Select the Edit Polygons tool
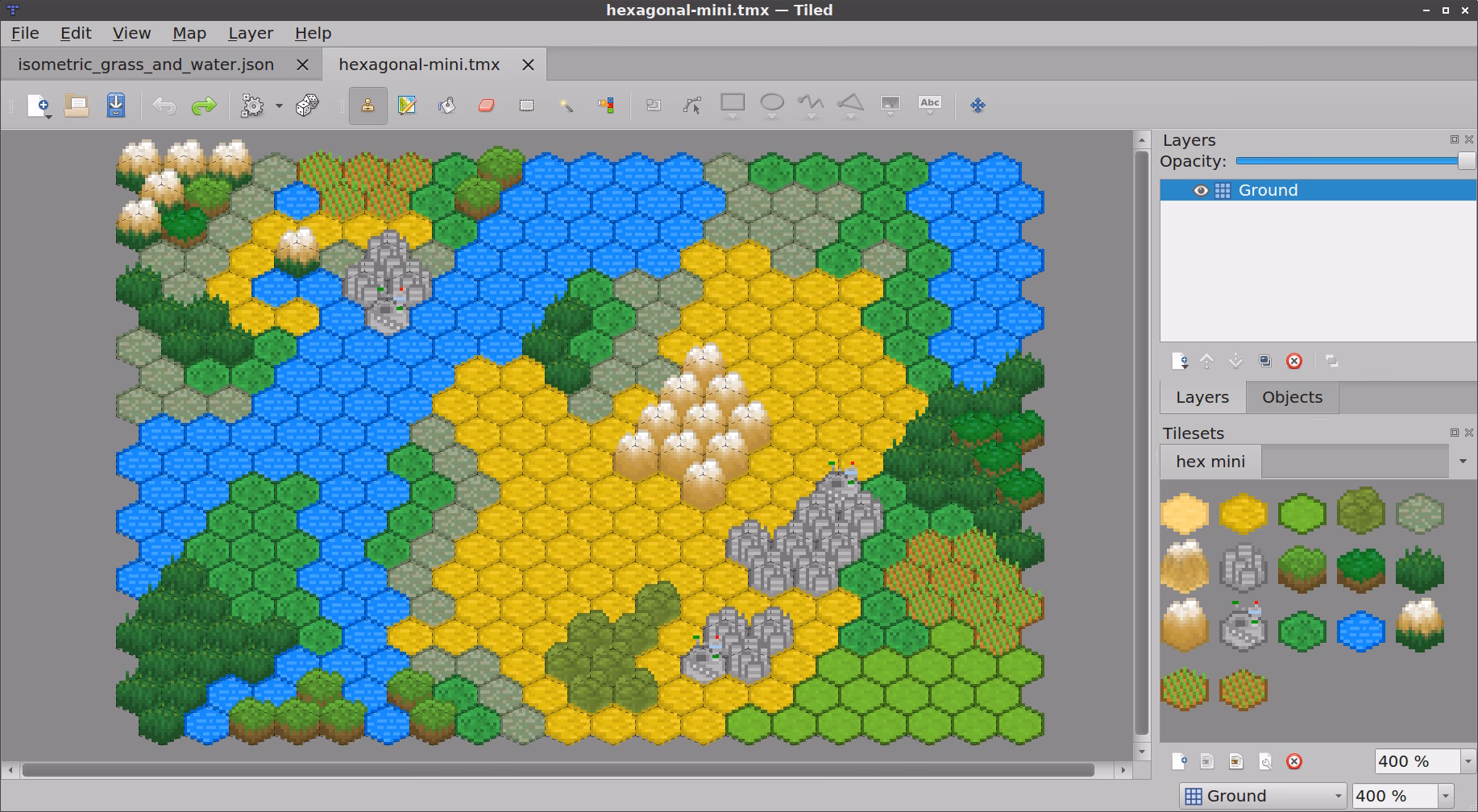The height and width of the screenshot is (812, 1478). tap(692, 106)
